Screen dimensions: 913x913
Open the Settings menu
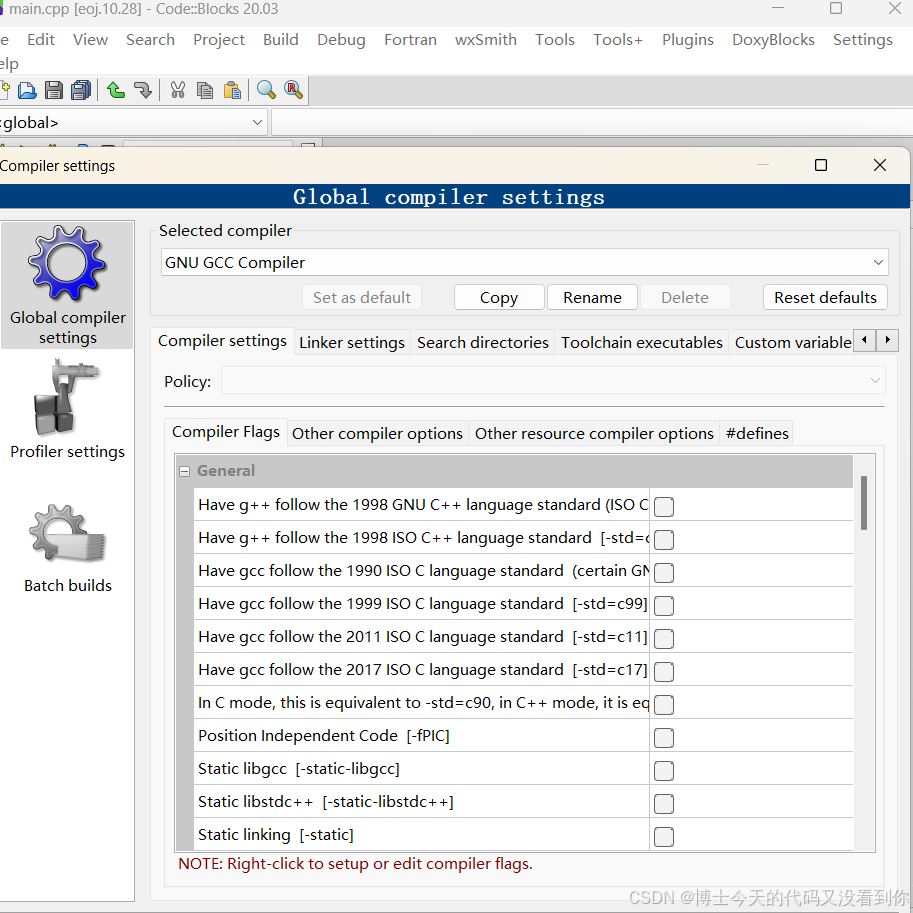(x=862, y=40)
